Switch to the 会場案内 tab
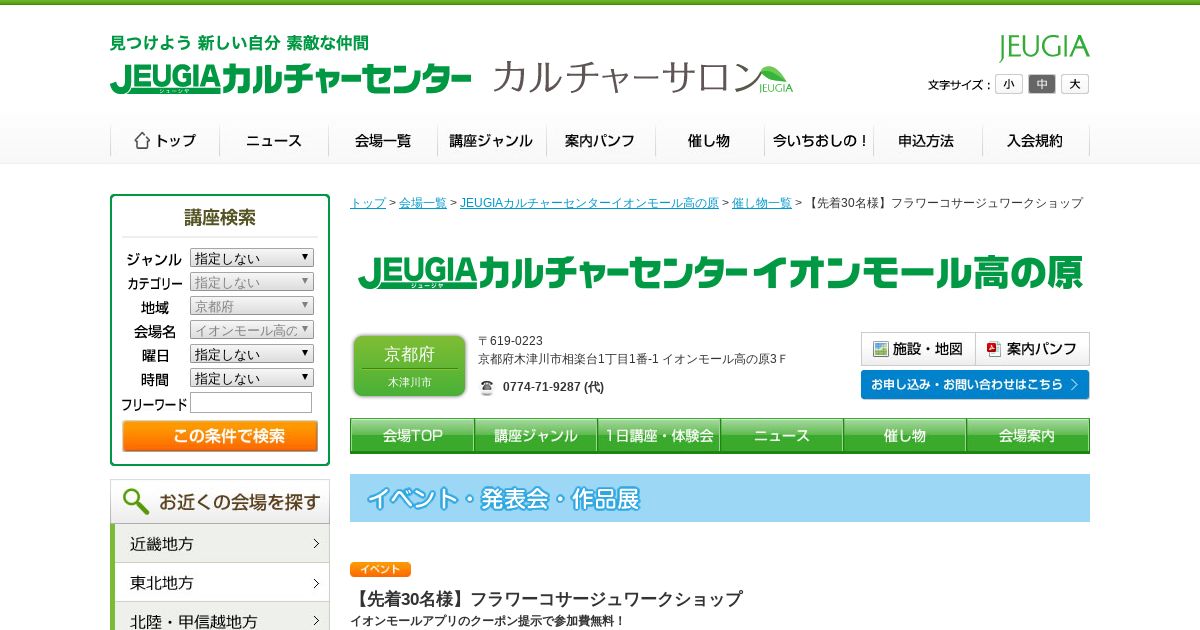 (1028, 436)
